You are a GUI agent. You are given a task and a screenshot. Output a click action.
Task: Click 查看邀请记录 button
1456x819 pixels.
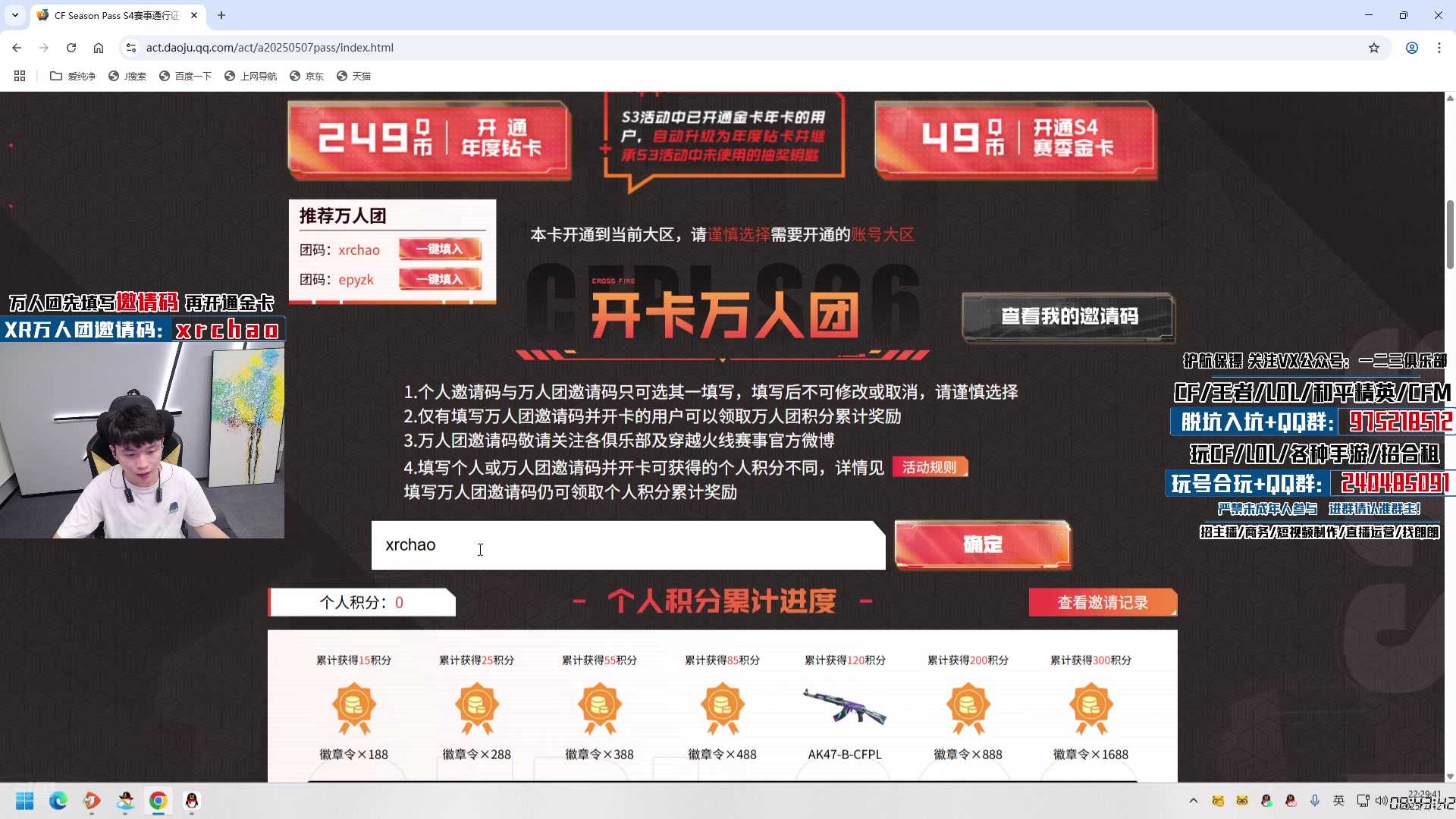tap(1103, 602)
